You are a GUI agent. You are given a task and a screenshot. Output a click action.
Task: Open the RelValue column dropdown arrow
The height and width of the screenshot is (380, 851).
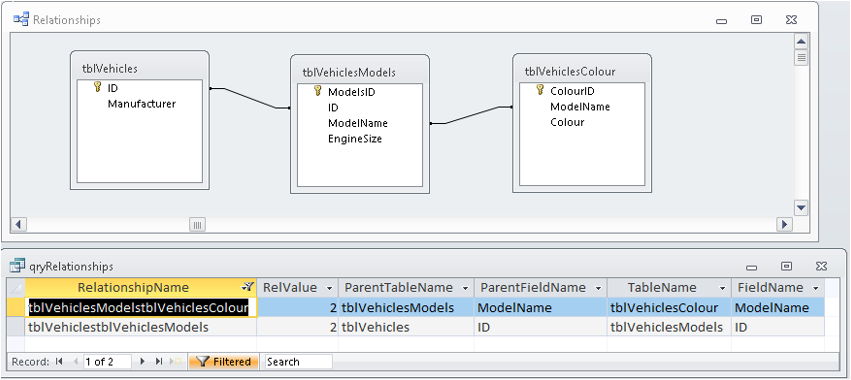click(x=328, y=288)
